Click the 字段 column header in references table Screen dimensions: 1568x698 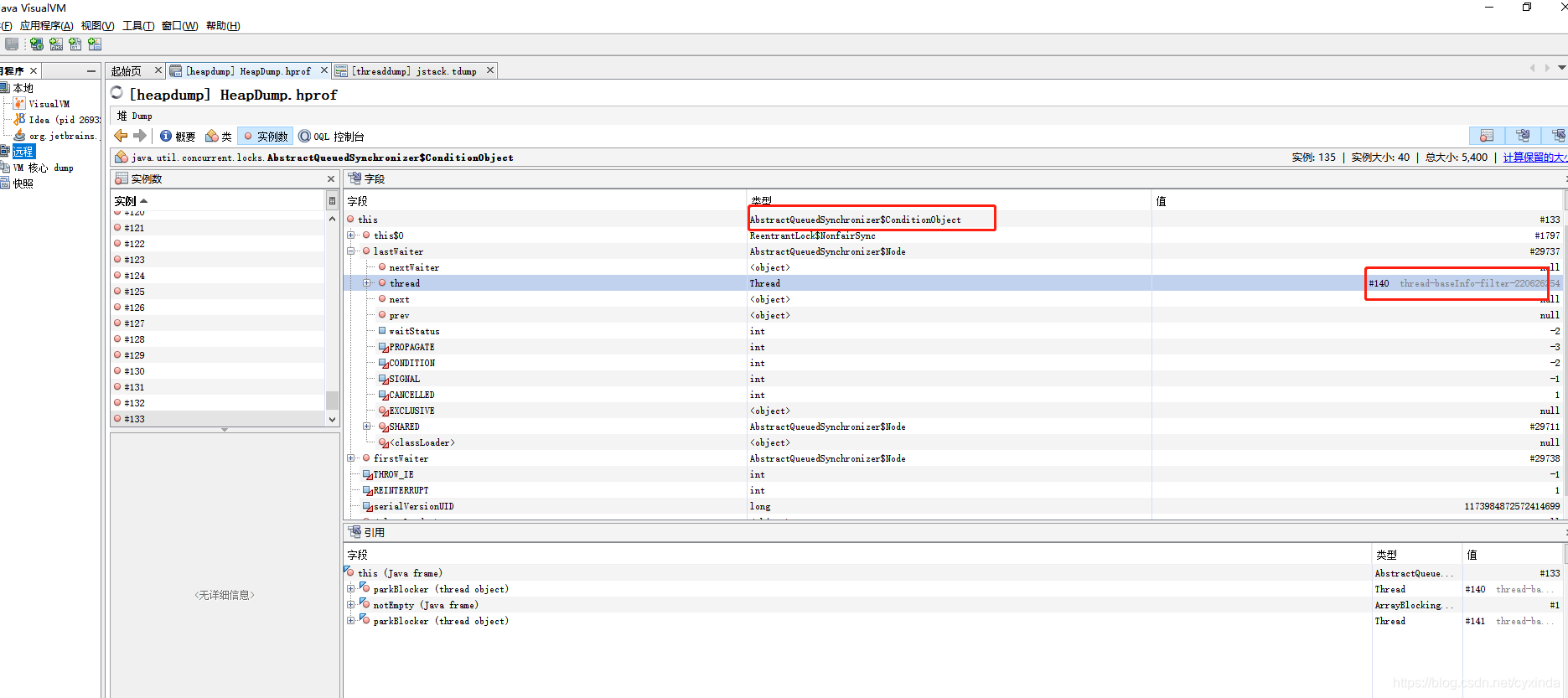pos(857,555)
